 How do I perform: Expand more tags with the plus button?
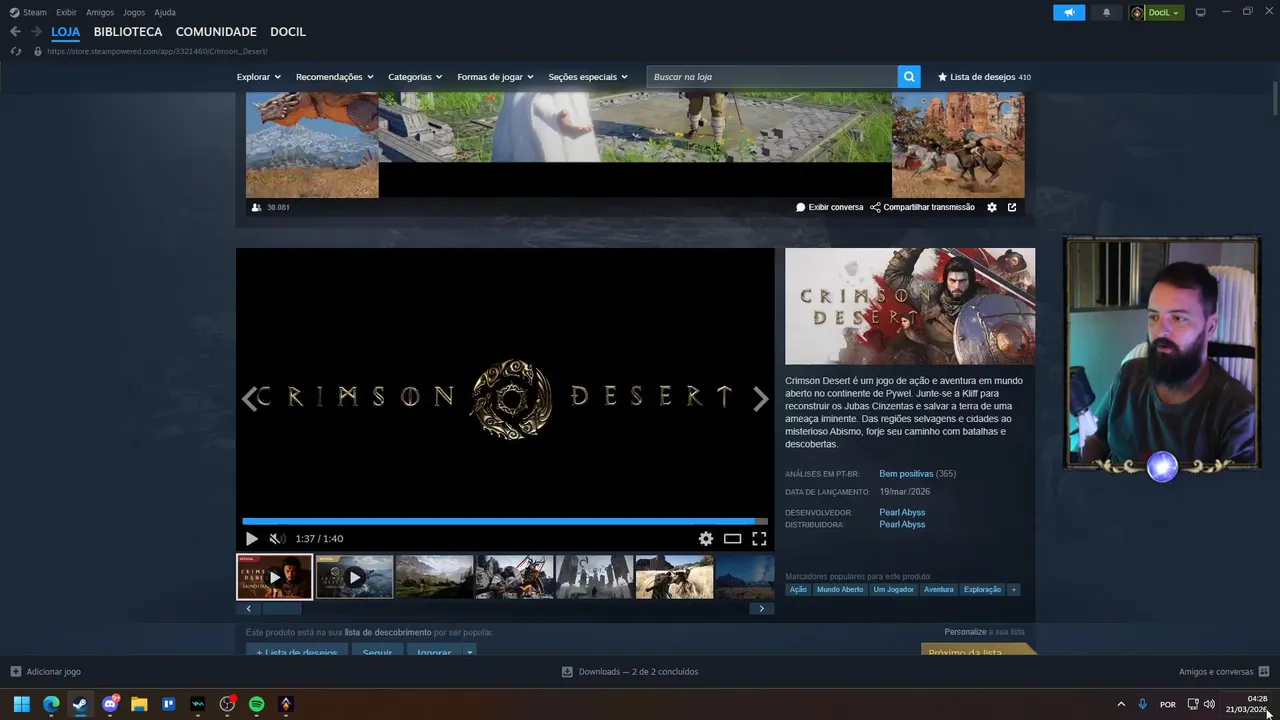(x=1013, y=589)
